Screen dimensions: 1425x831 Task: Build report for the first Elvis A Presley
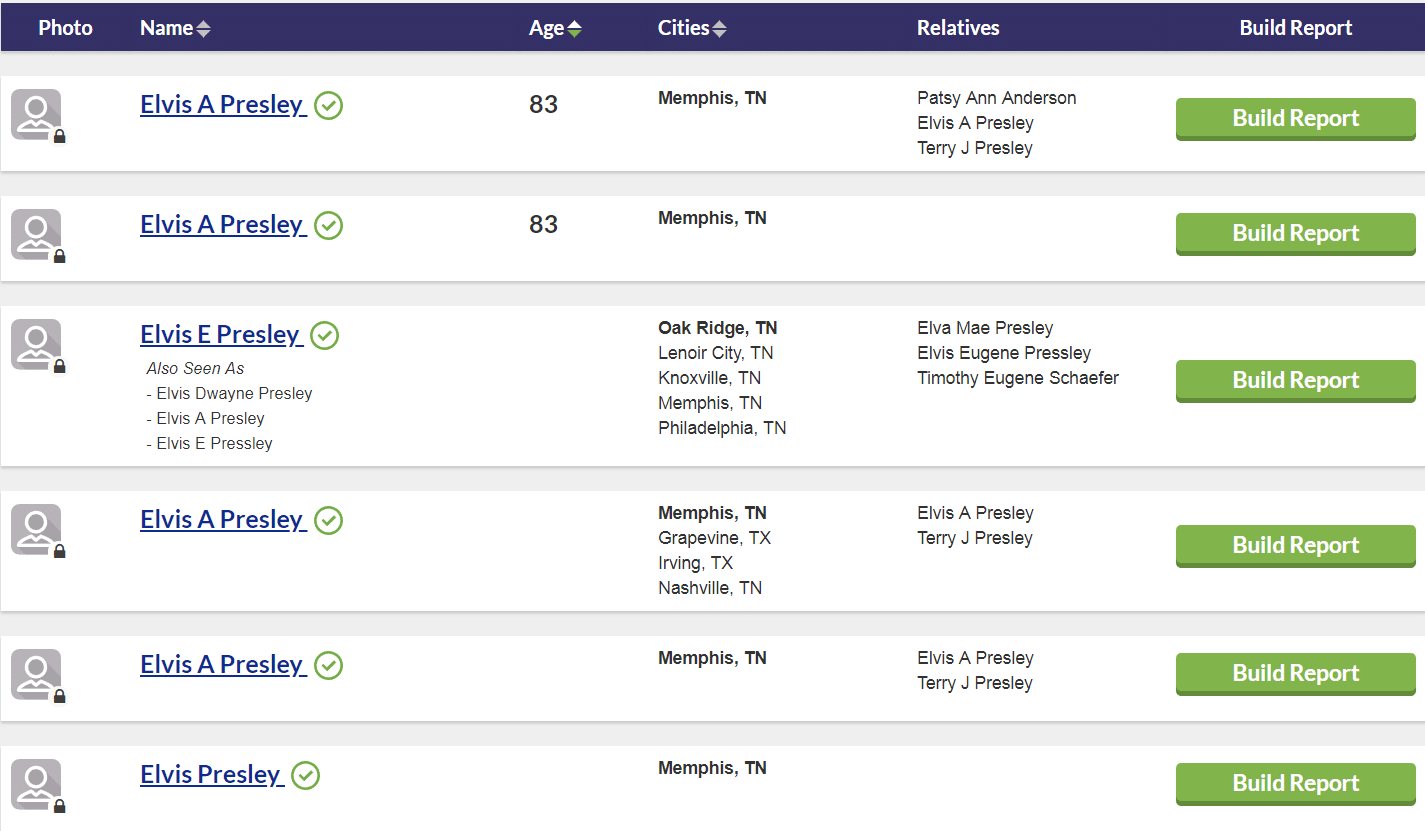click(x=1295, y=118)
